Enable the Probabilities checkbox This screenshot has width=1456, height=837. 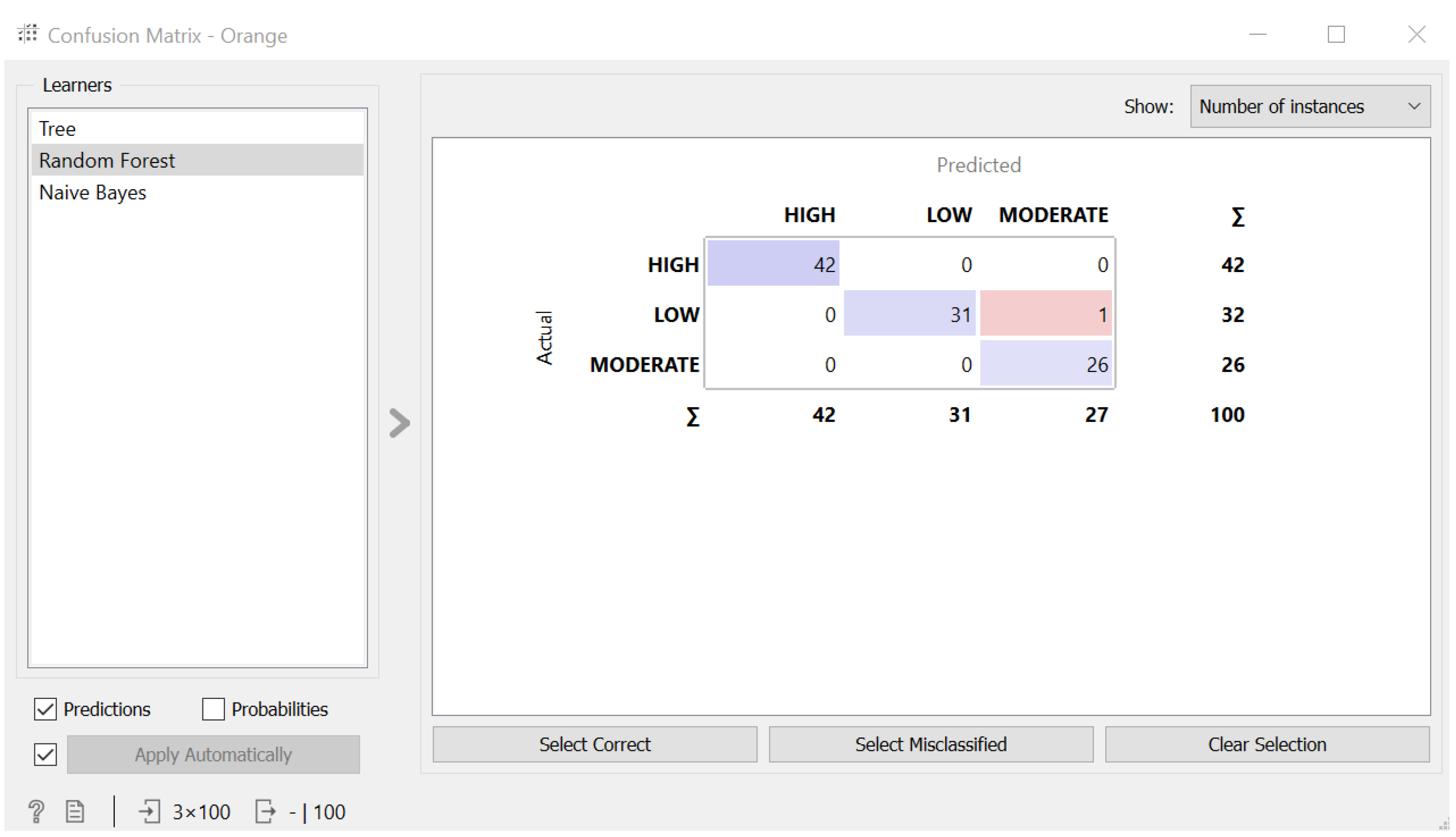[x=213, y=709]
